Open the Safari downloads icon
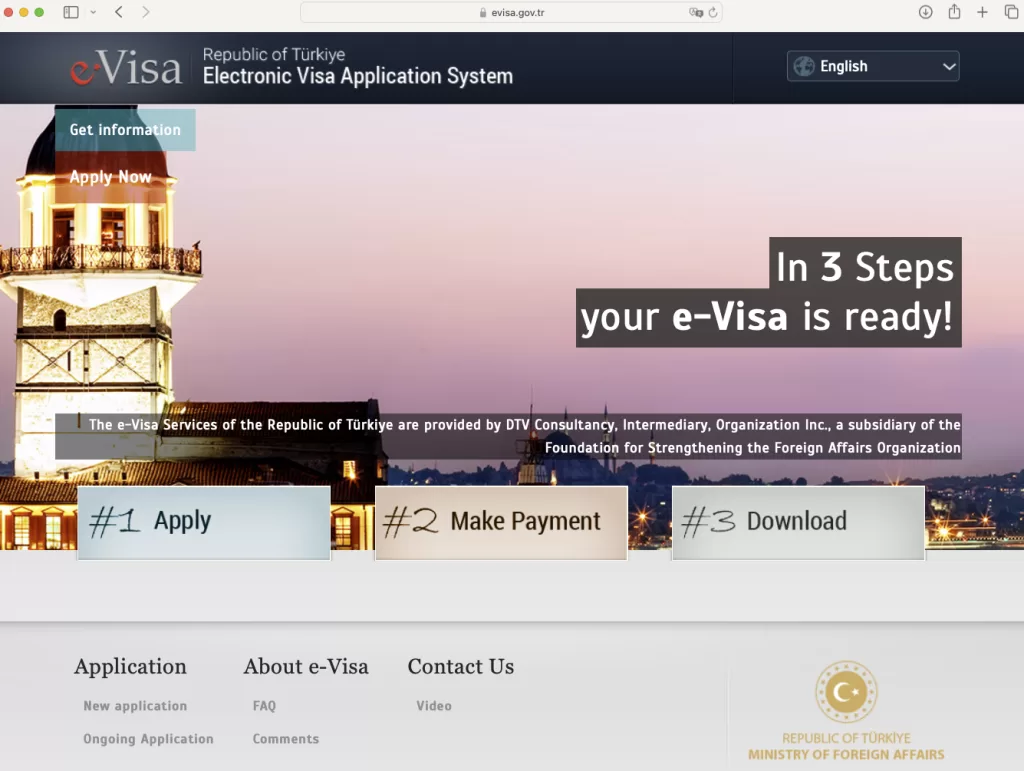Screen dimensions: 1024x771 coord(925,12)
